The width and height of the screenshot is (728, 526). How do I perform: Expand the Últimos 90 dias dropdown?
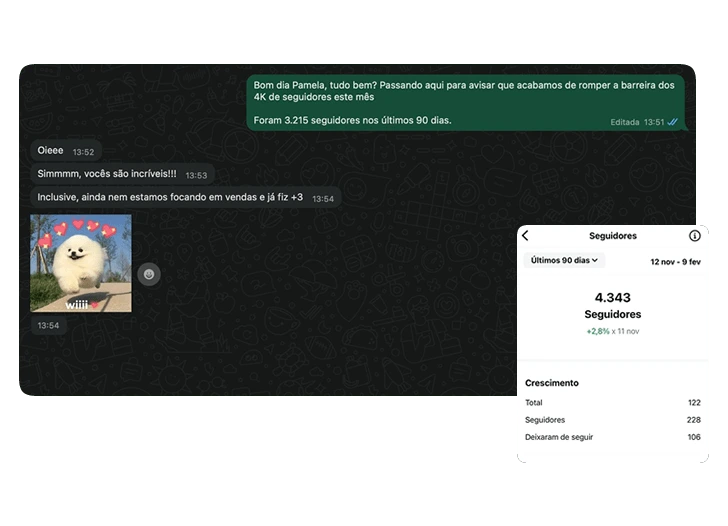pyautogui.click(x=564, y=260)
